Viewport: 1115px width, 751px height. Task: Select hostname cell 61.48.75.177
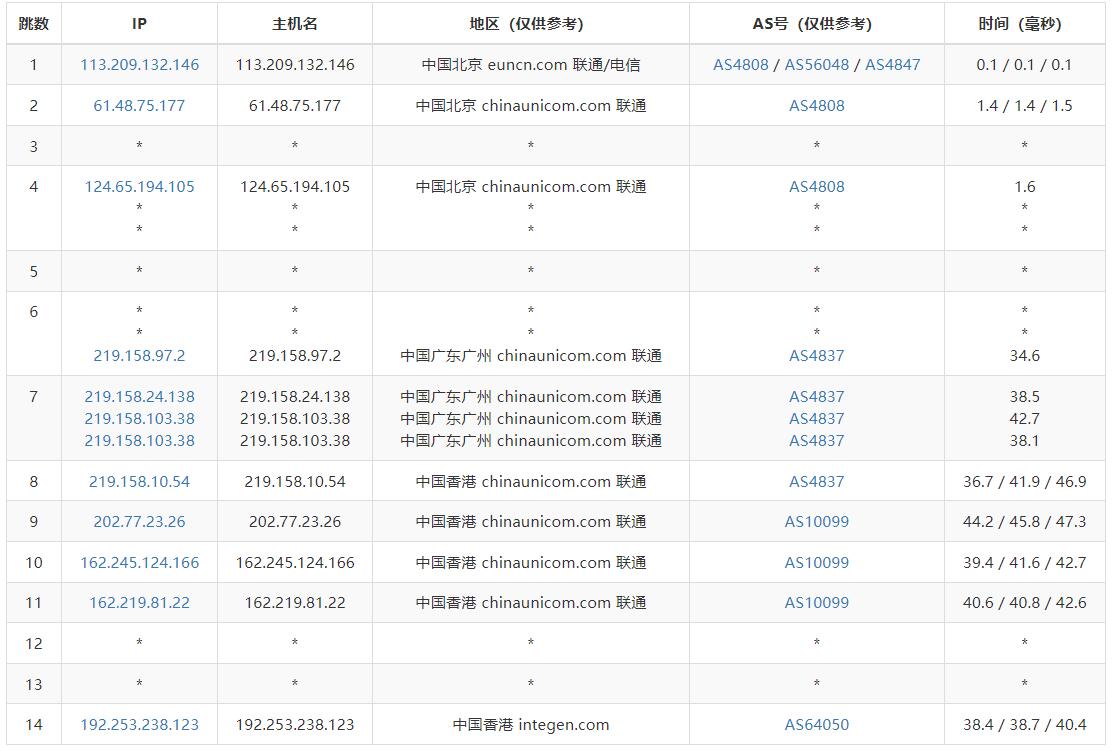(x=295, y=106)
